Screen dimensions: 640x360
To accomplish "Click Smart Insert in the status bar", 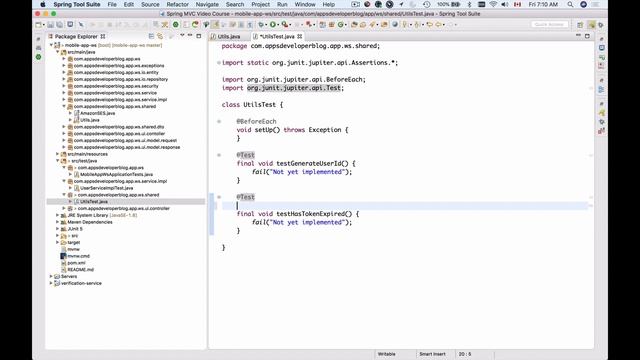I will [432, 354].
